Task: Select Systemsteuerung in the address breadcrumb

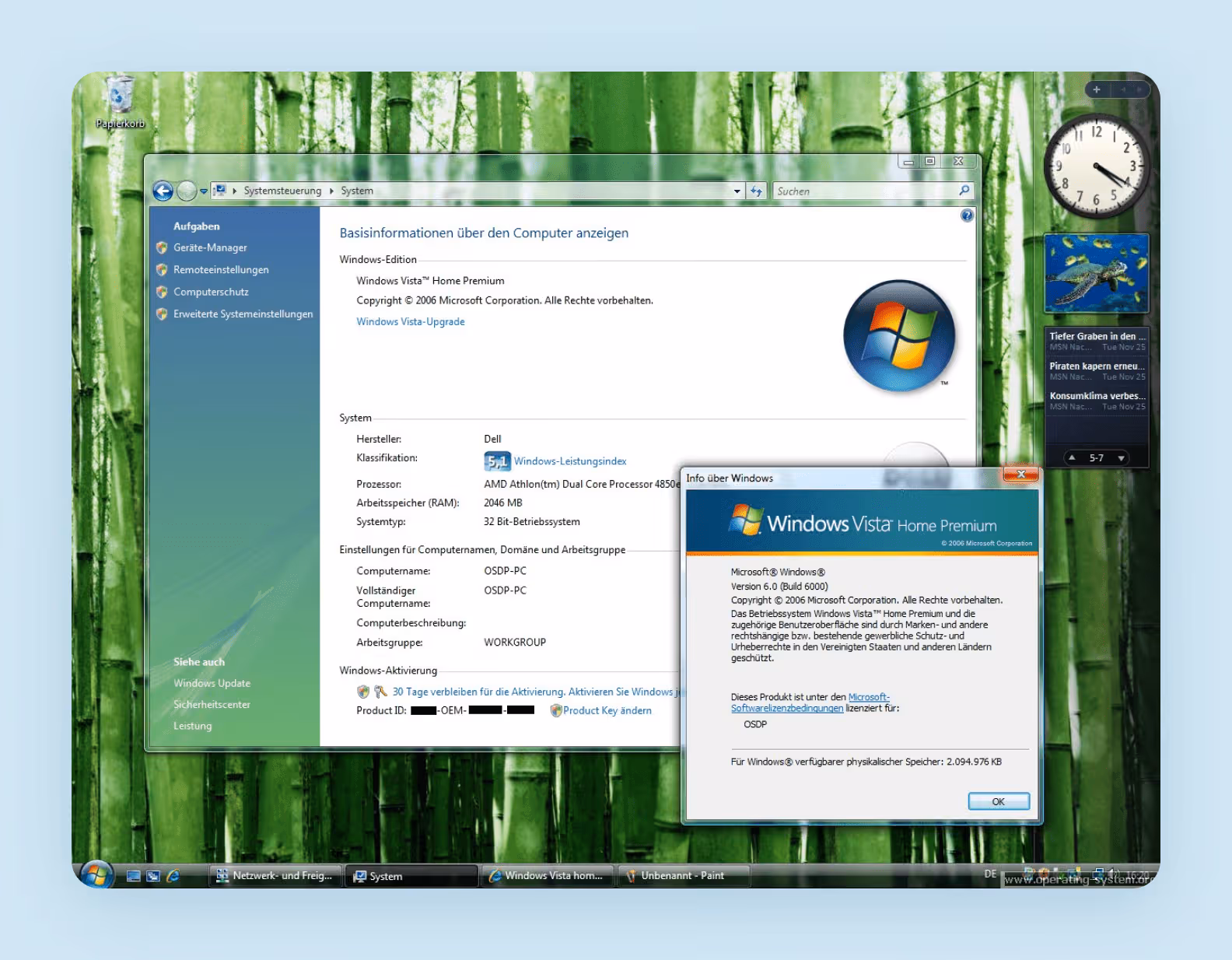Action: click(282, 191)
